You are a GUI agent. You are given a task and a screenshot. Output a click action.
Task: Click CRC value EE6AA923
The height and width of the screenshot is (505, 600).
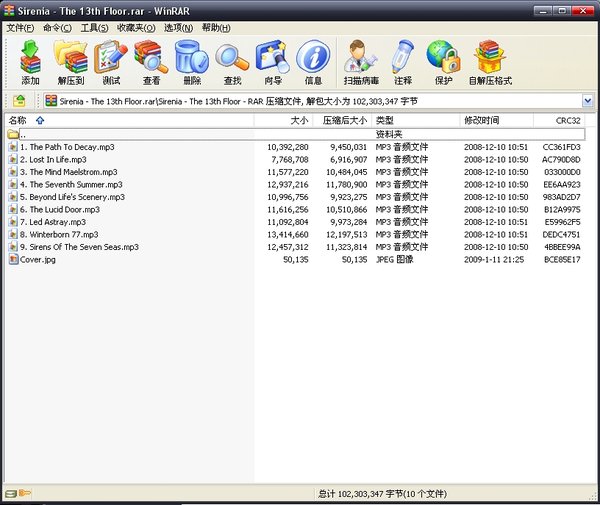[562, 184]
